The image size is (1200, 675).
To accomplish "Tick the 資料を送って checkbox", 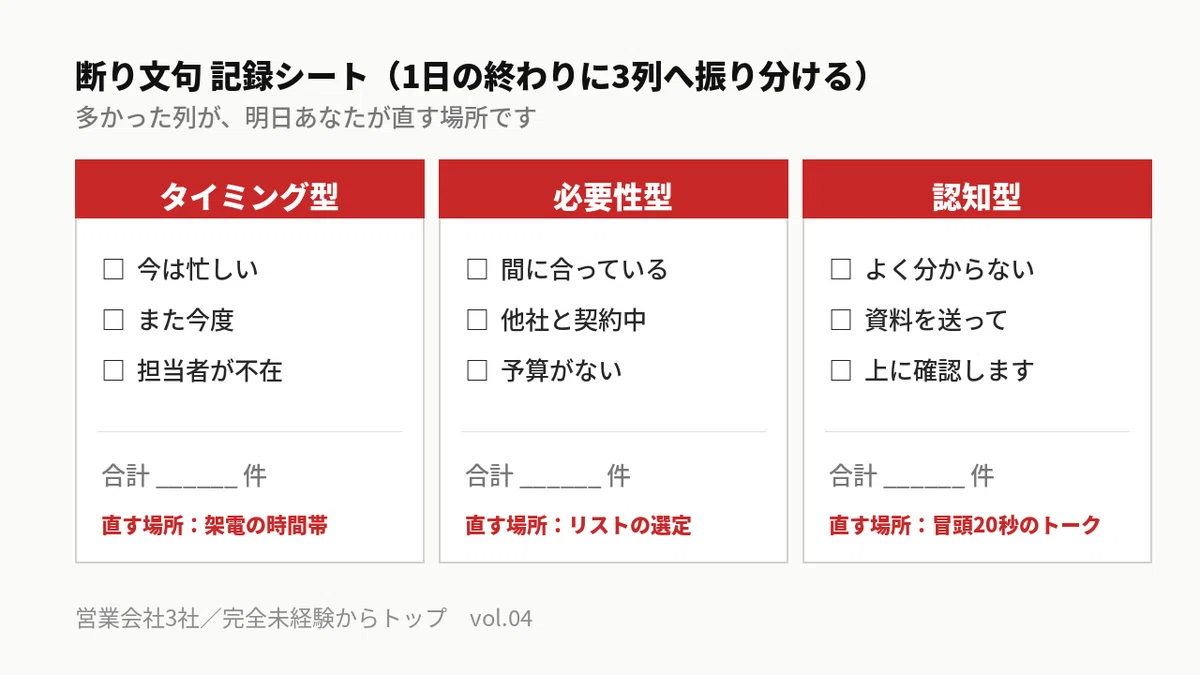I will click(841, 320).
